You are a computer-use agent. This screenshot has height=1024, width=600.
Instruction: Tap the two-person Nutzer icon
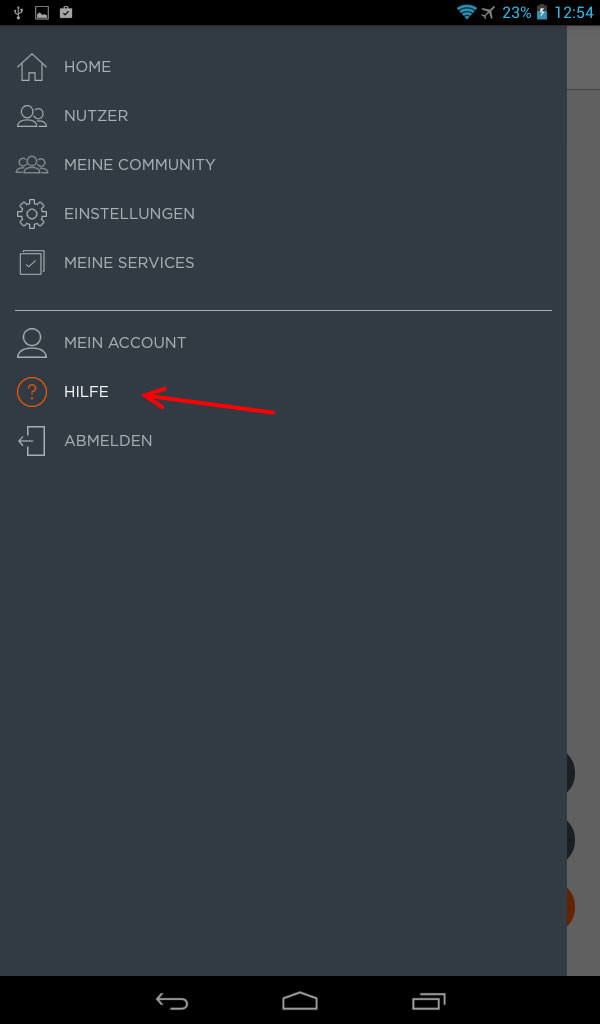tap(31, 116)
